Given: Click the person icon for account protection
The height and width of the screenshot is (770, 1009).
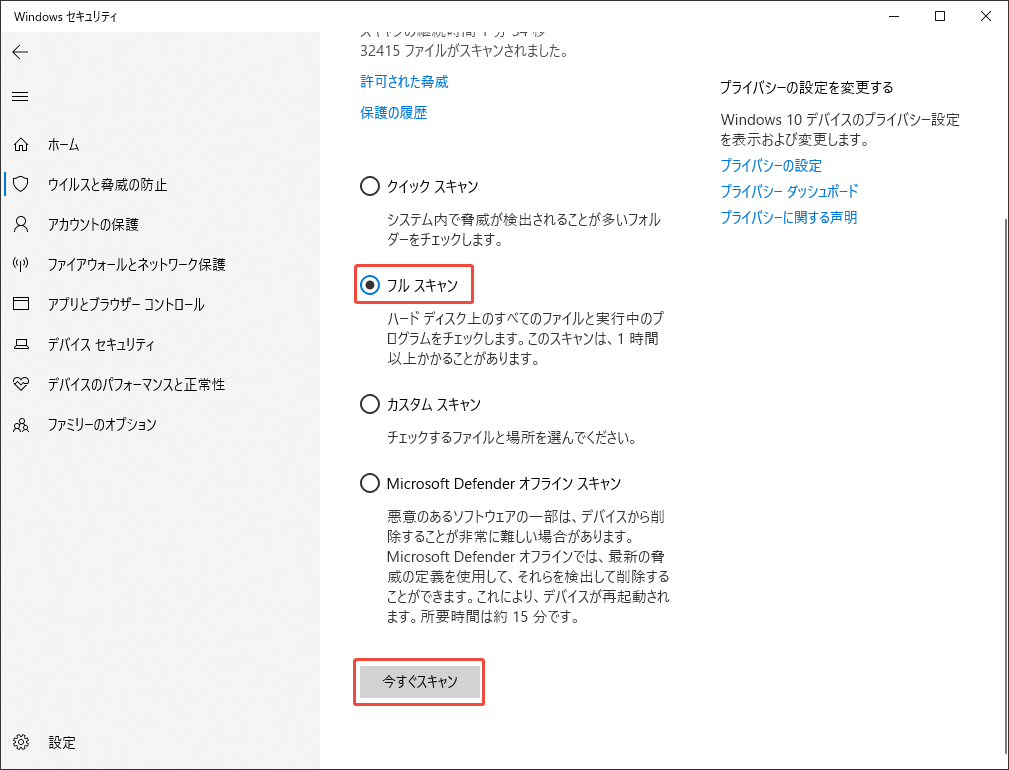Looking at the screenshot, I should 21,225.
